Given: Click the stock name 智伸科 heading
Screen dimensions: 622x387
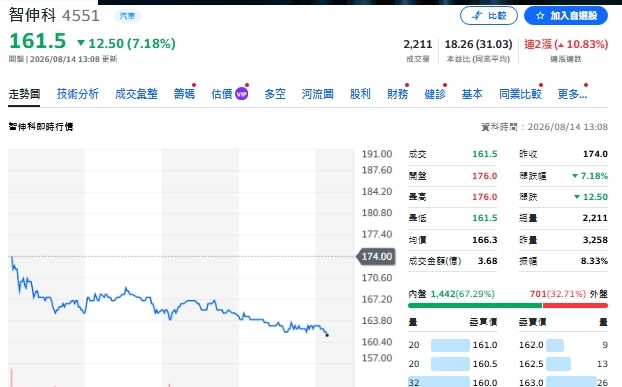Looking at the screenshot, I should click(x=32, y=15).
